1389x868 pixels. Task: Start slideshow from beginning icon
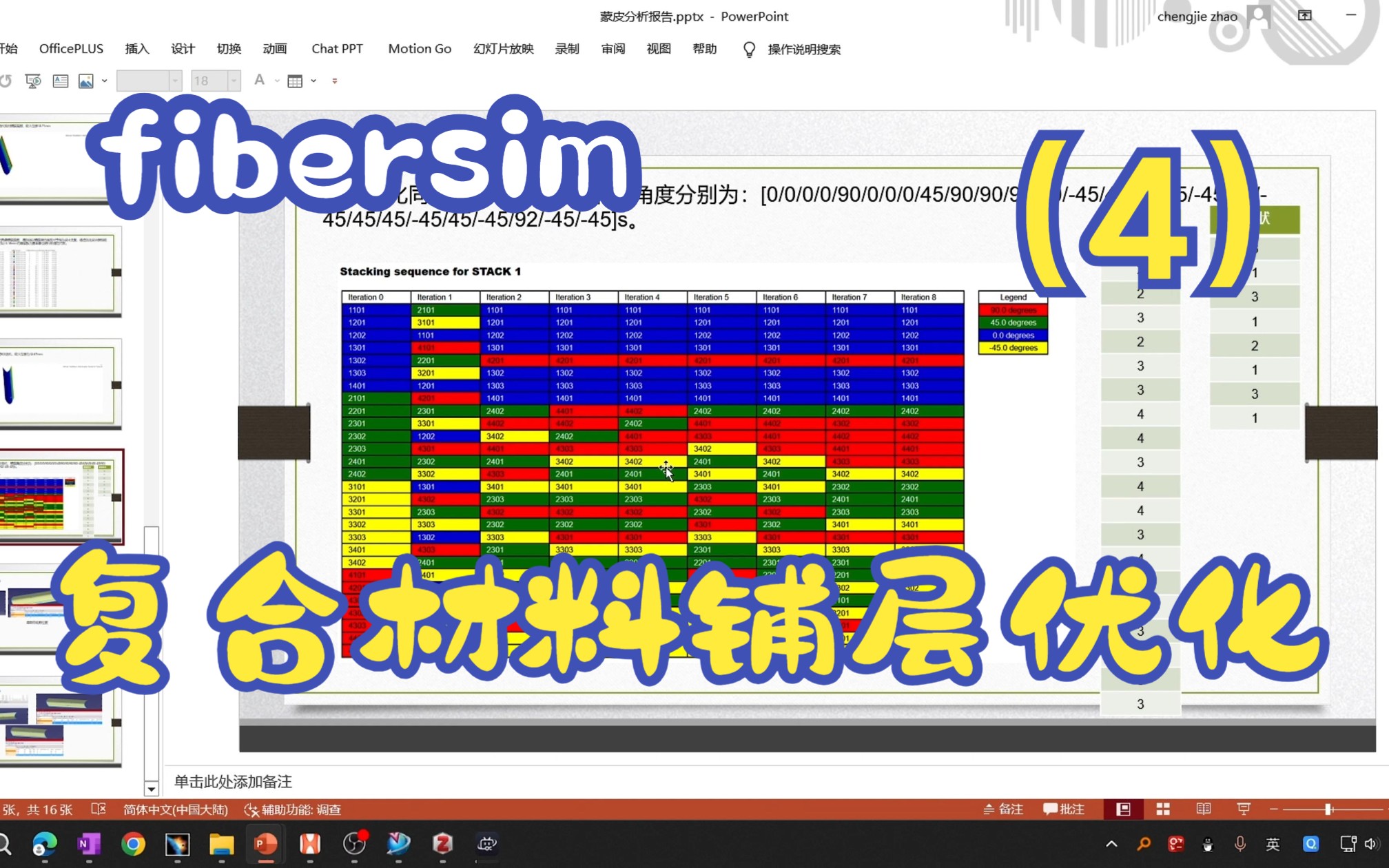pyautogui.click(x=33, y=81)
